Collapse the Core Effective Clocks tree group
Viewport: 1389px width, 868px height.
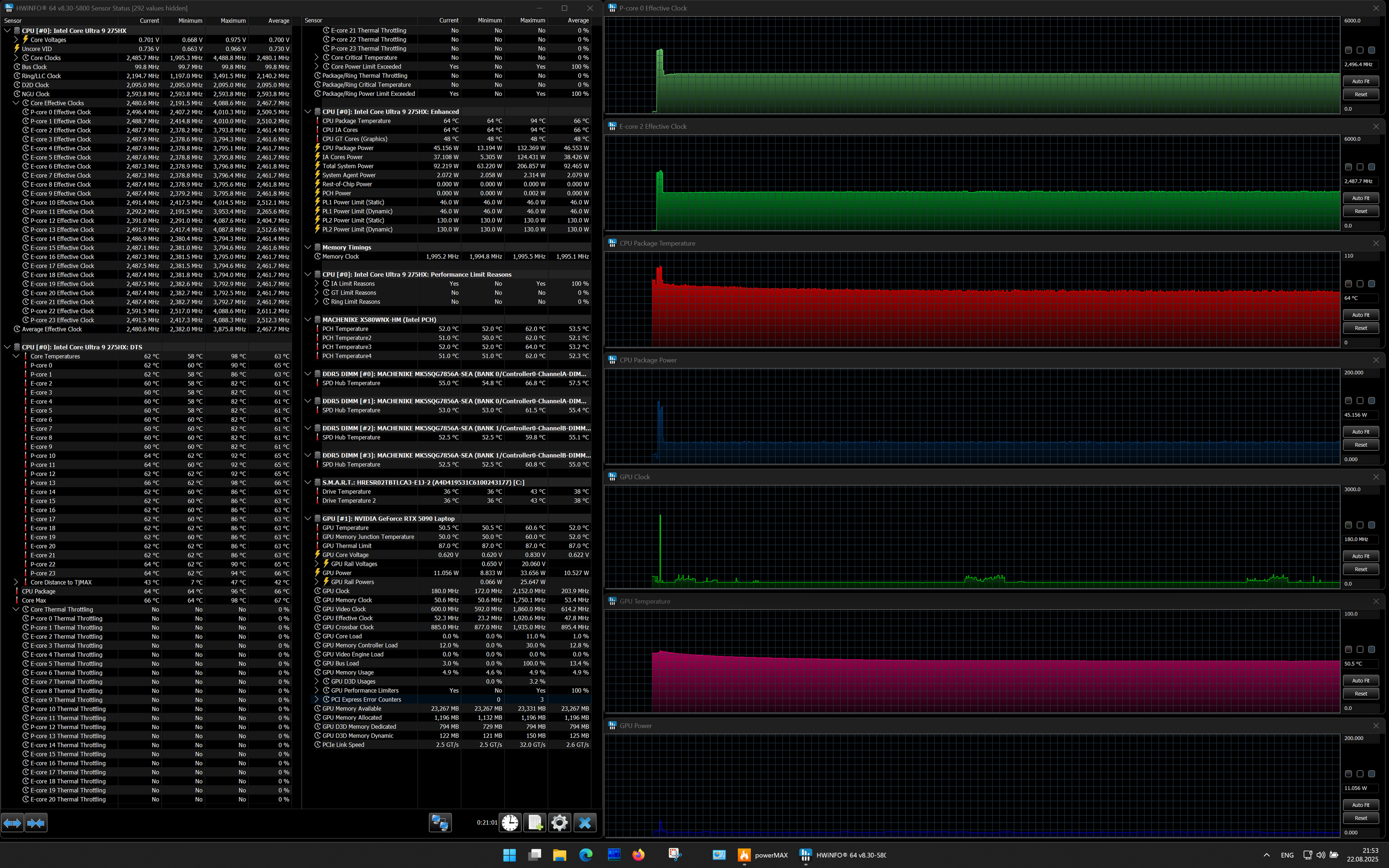(16, 103)
